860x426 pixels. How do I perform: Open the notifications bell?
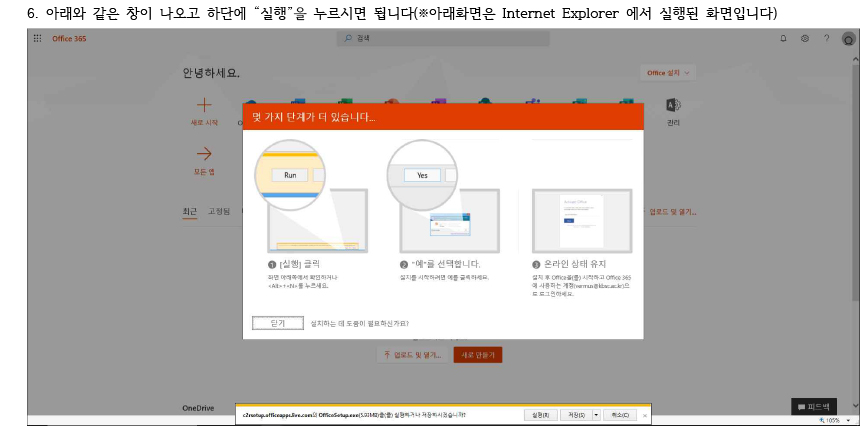pos(783,38)
